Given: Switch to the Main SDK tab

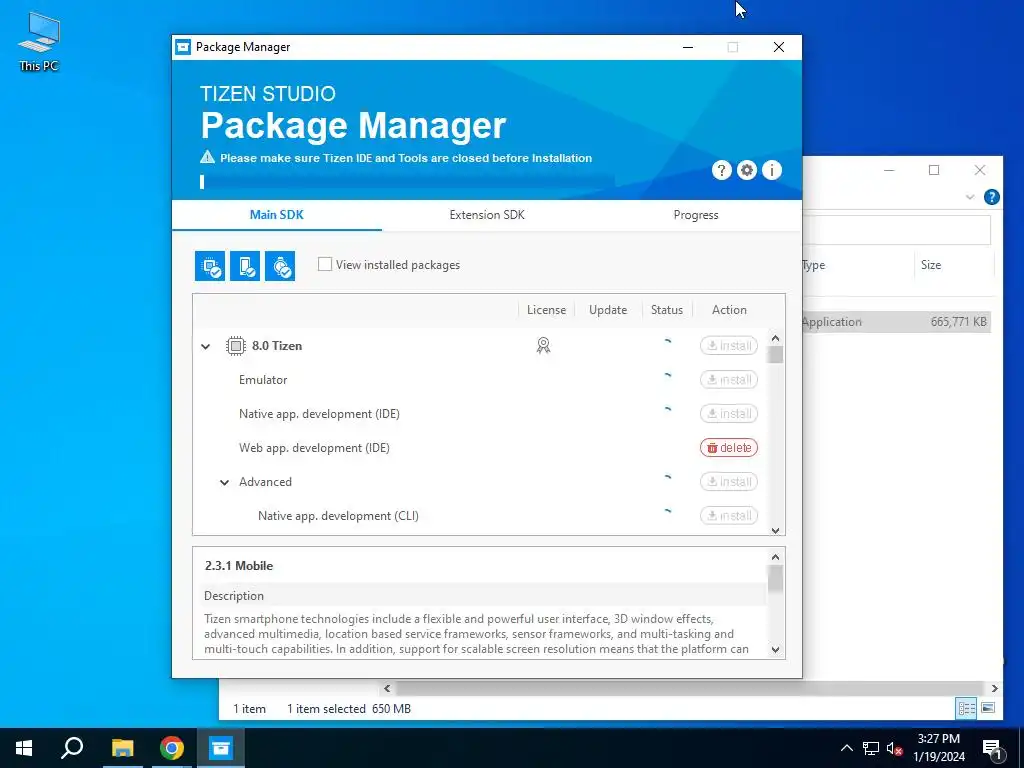Looking at the screenshot, I should [277, 215].
